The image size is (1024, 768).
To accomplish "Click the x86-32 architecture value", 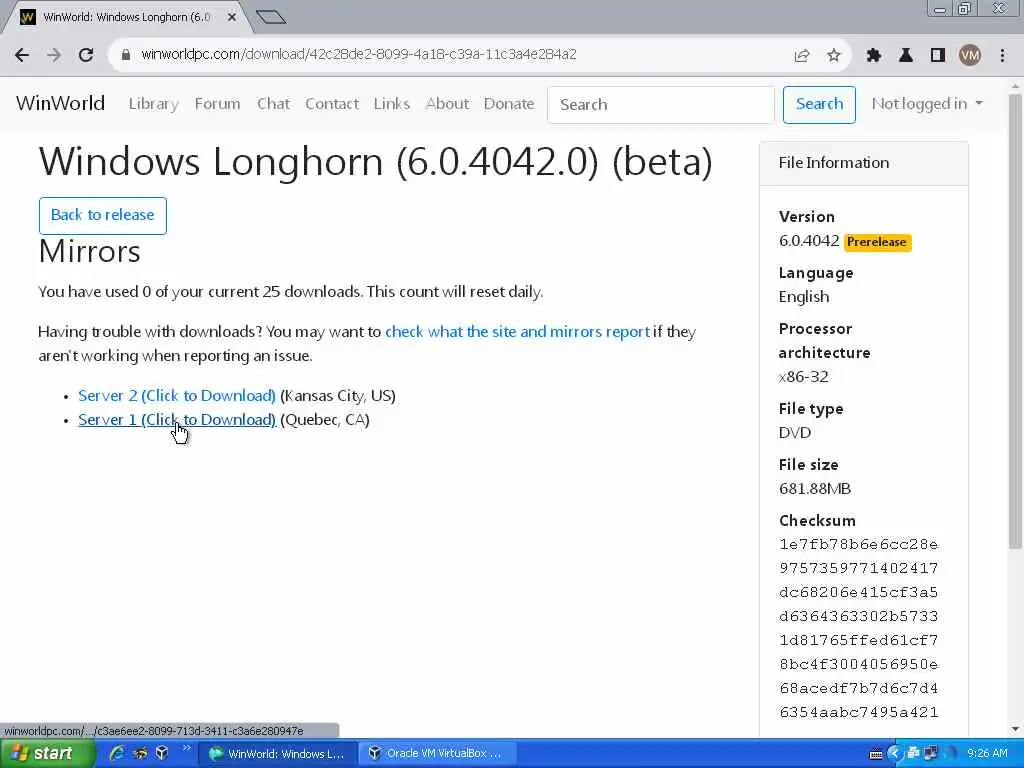I will point(803,377).
